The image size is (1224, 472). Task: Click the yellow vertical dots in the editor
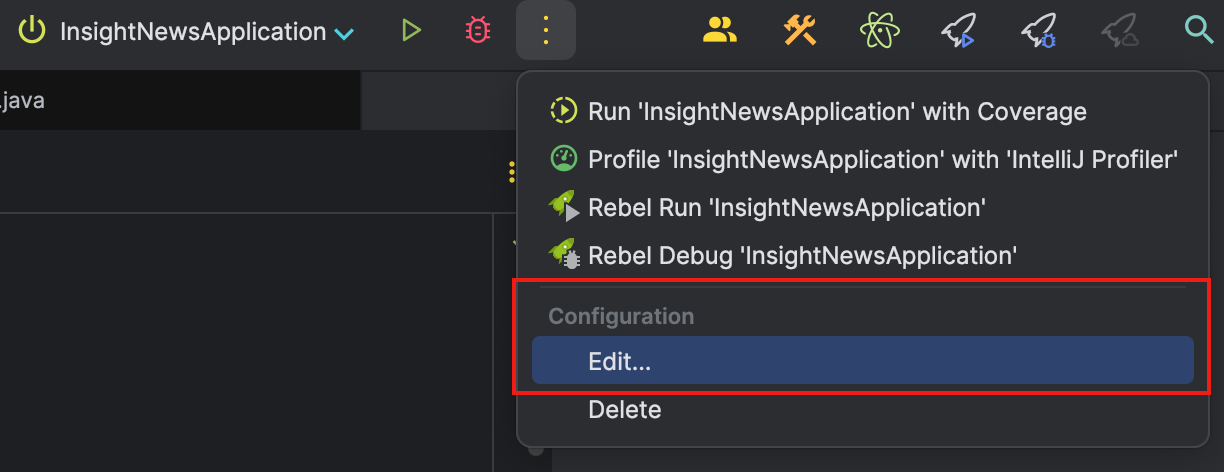coord(511,172)
